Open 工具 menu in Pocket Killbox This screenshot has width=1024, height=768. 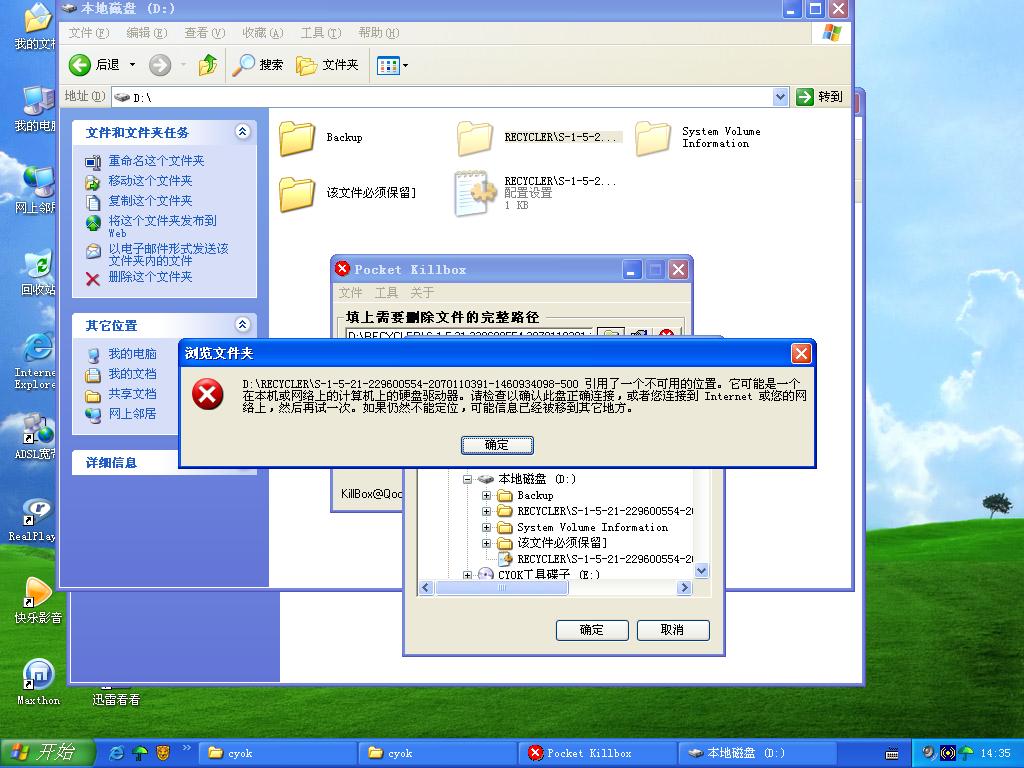pyautogui.click(x=386, y=293)
